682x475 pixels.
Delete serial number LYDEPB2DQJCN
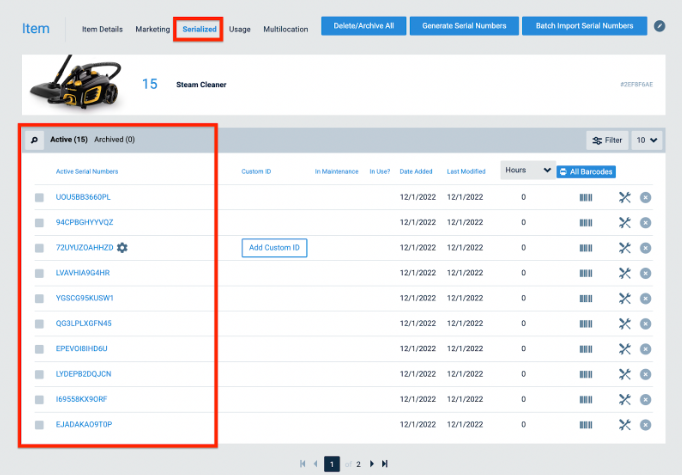pos(645,374)
